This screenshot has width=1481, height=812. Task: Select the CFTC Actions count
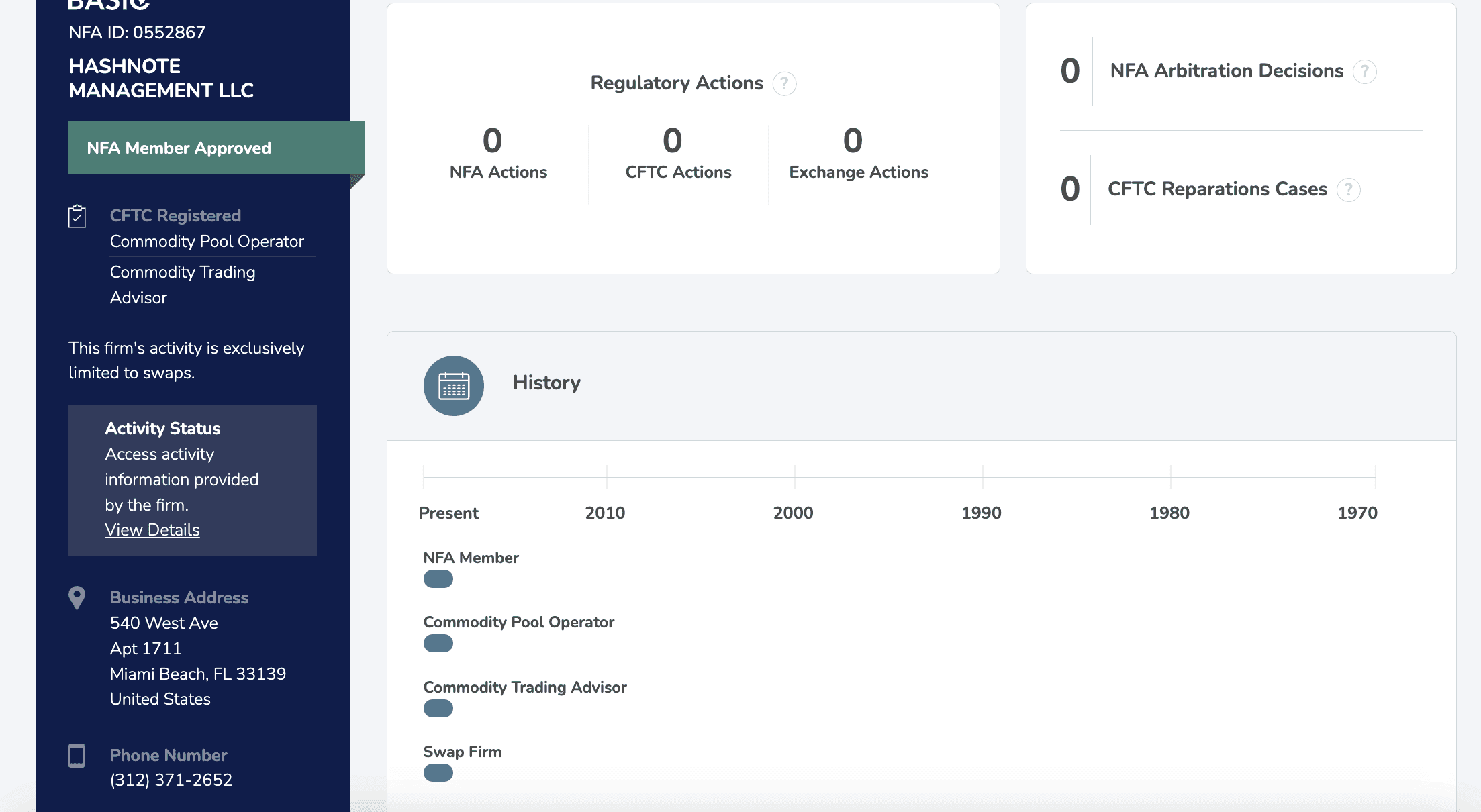point(673,141)
